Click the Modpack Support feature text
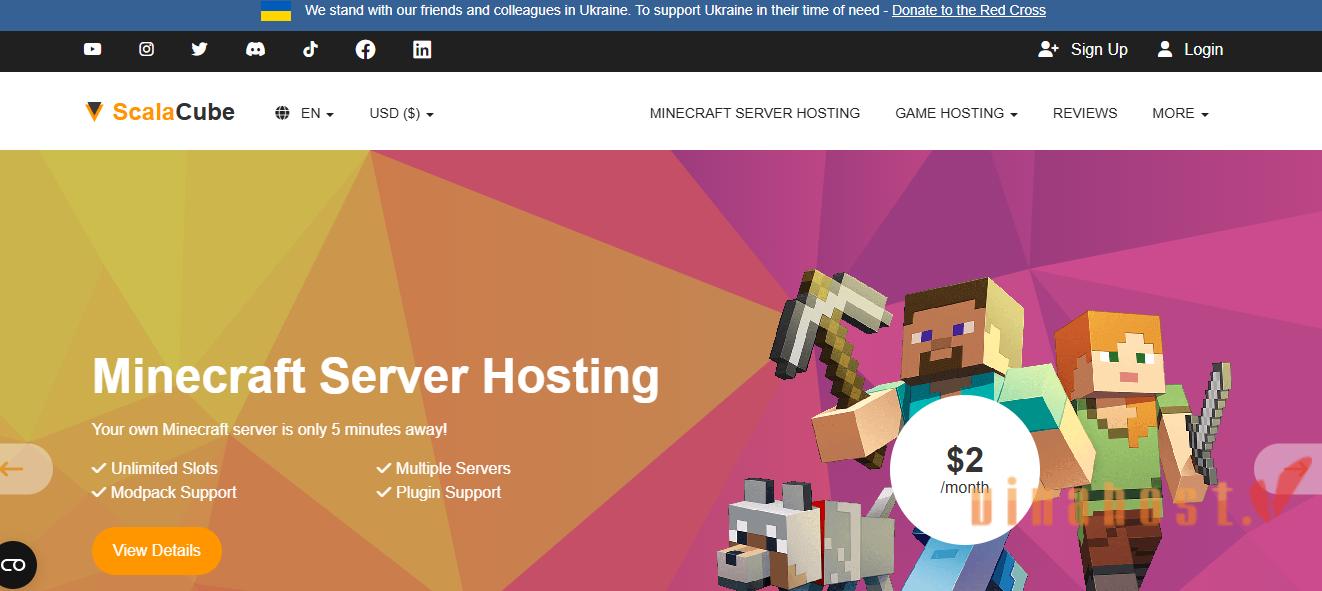The width and height of the screenshot is (1322, 591). coord(174,492)
